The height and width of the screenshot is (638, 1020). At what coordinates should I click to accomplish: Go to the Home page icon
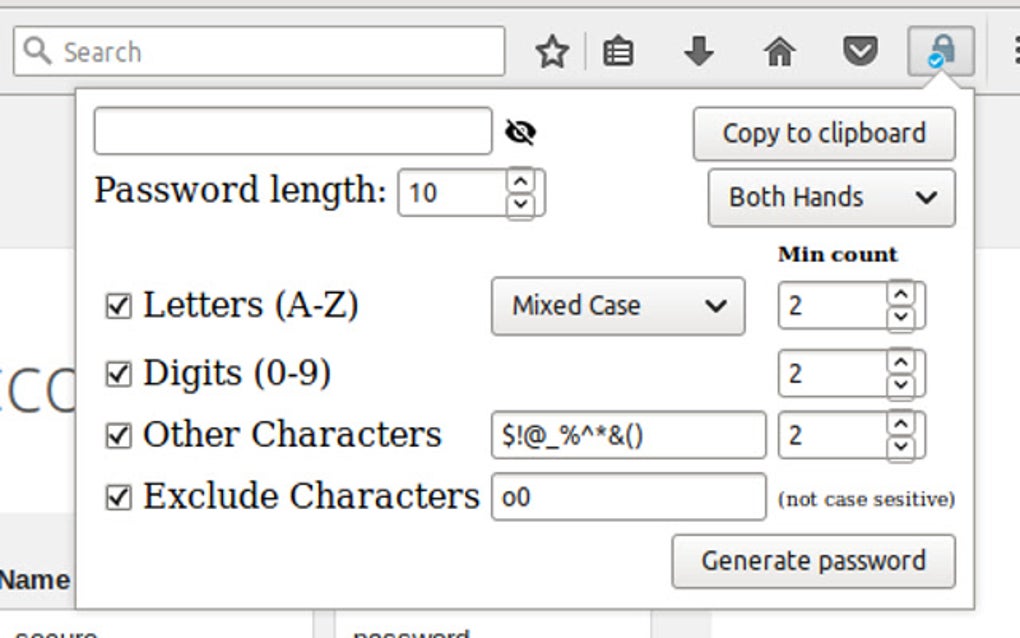pos(779,50)
